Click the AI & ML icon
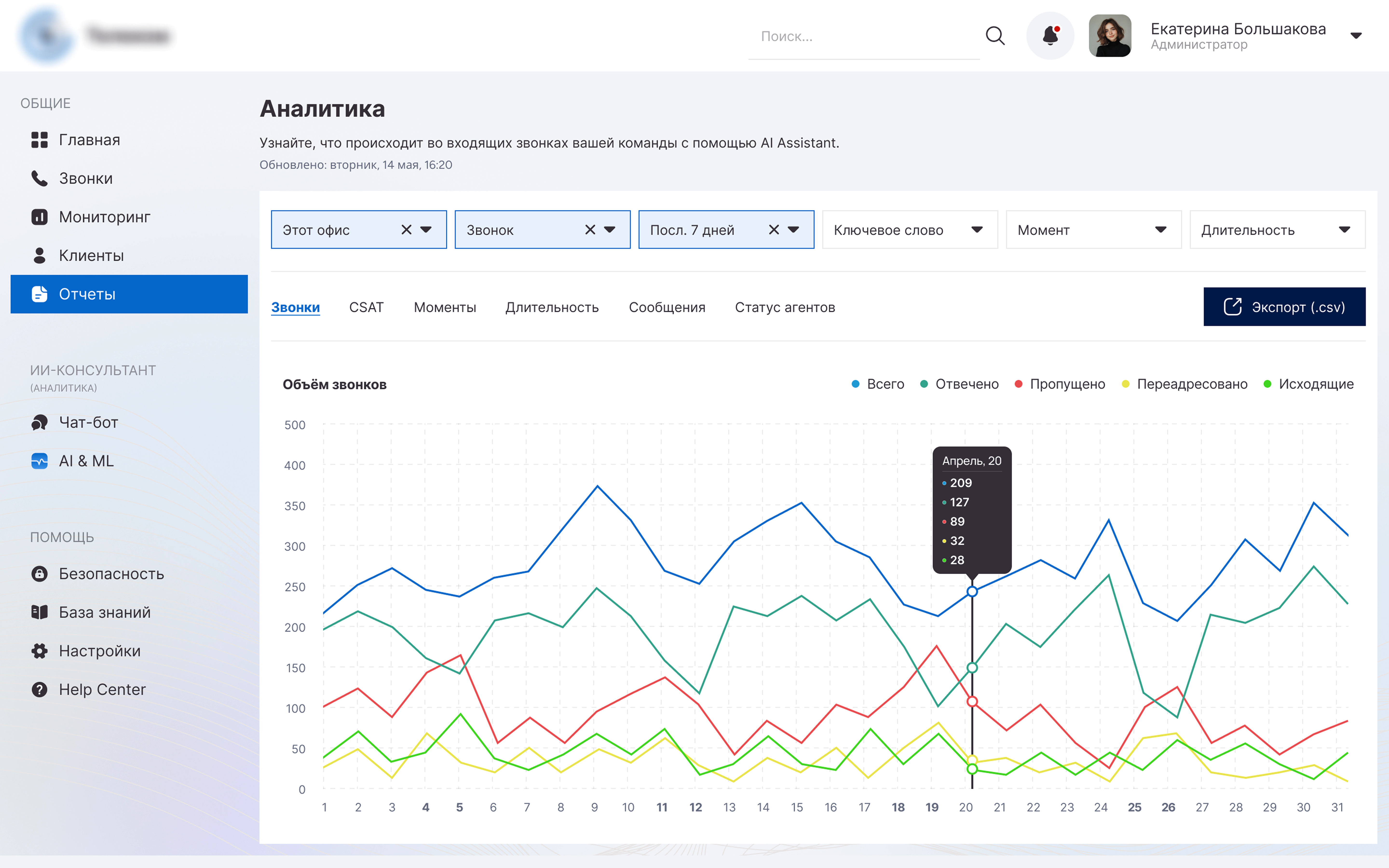Image resolution: width=1389 pixels, height=868 pixels. point(39,461)
